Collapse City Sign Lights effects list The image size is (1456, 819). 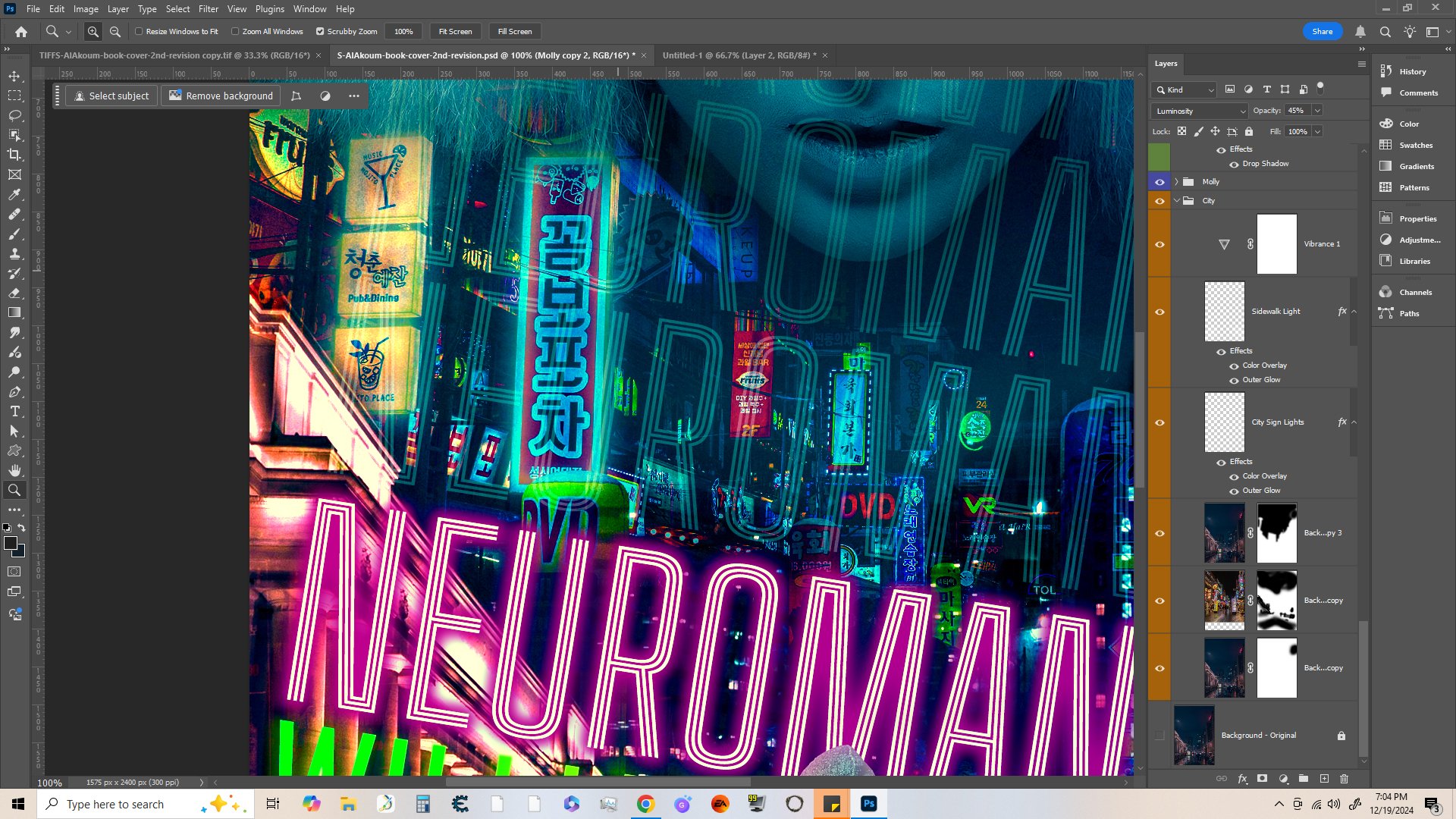point(1354,422)
